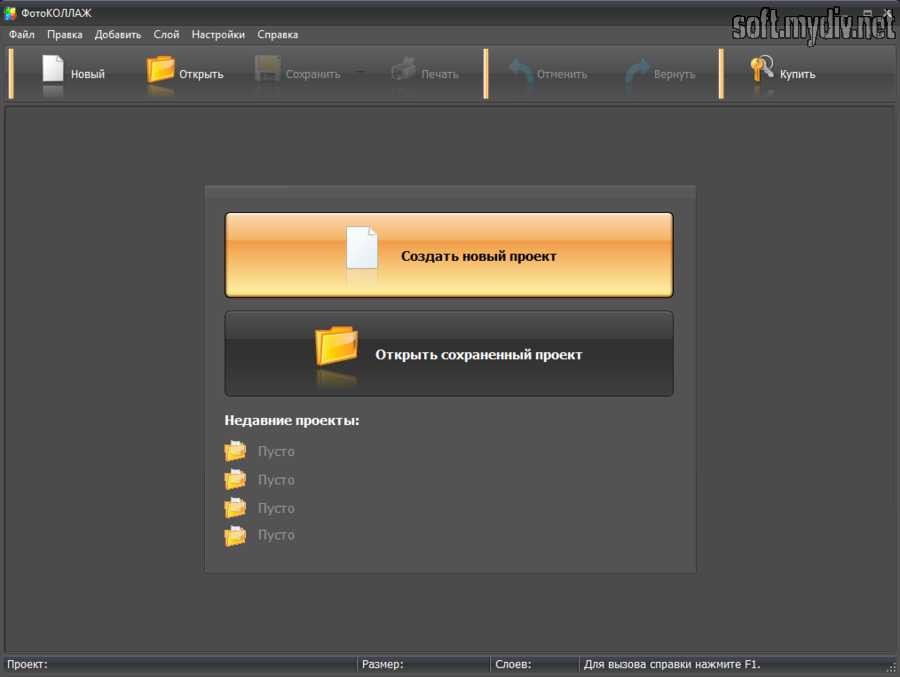
Task: Open the Файл menu
Action: coord(22,34)
